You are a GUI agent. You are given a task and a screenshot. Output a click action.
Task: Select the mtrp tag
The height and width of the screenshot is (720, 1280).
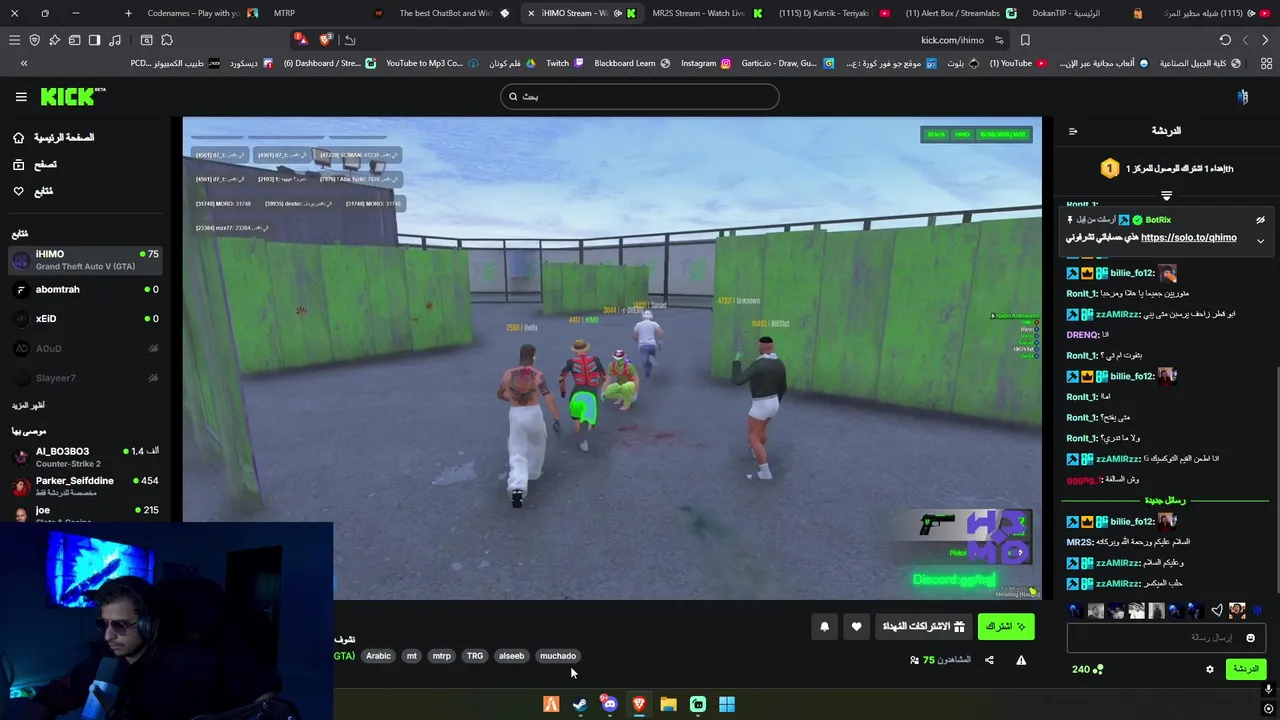coord(441,656)
